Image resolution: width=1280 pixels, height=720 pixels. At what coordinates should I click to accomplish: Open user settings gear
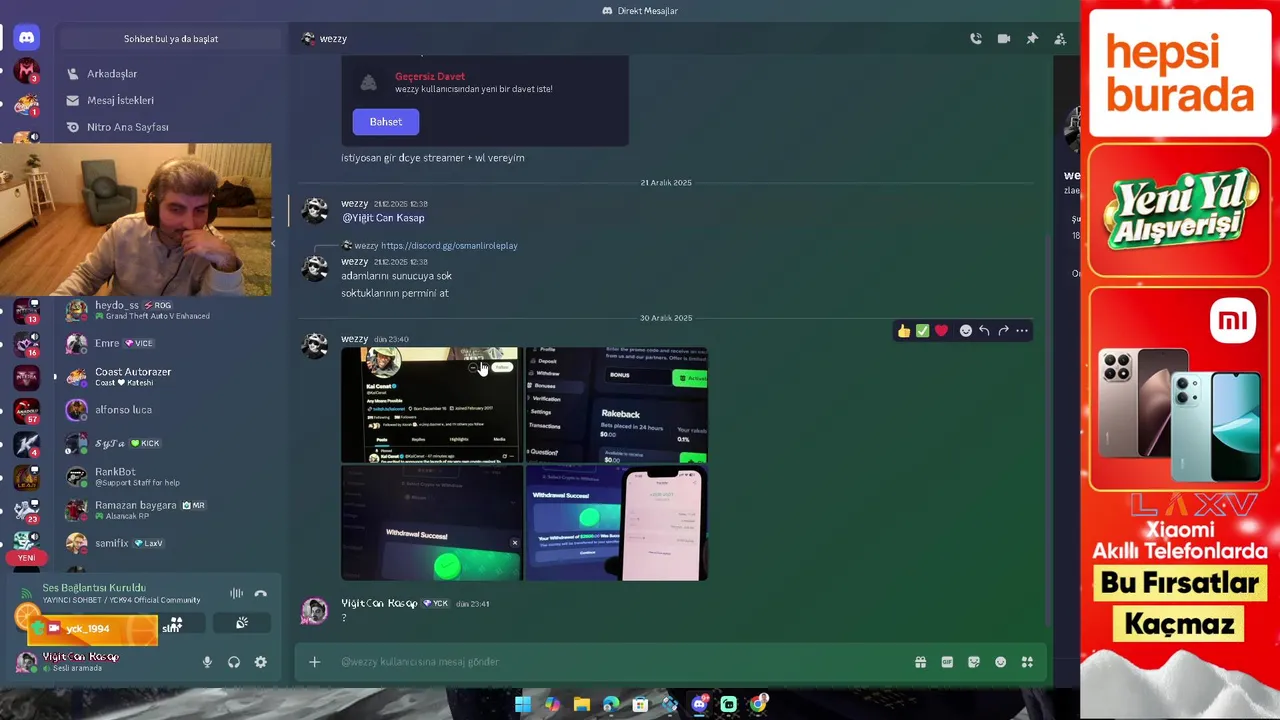tap(261, 662)
